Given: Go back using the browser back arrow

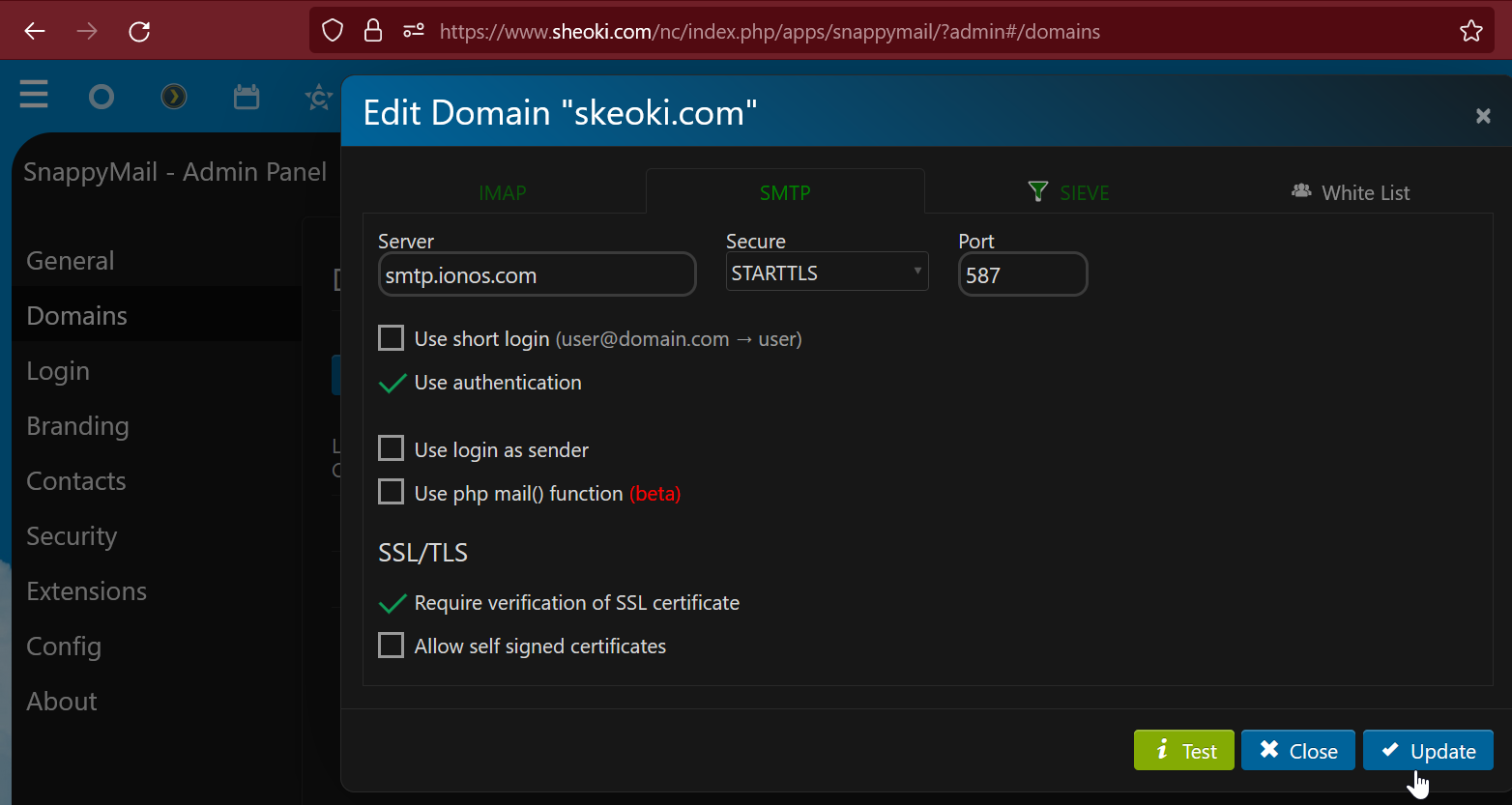Looking at the screenshot, I should [35, 31].
